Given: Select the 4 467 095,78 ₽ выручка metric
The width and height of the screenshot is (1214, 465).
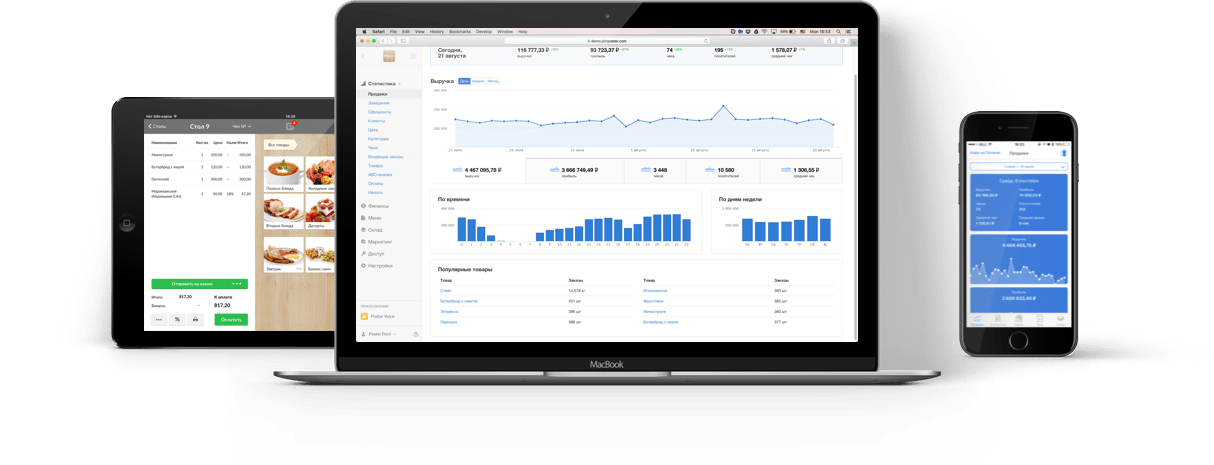Looking at the screenshot, I should point(477,172).
